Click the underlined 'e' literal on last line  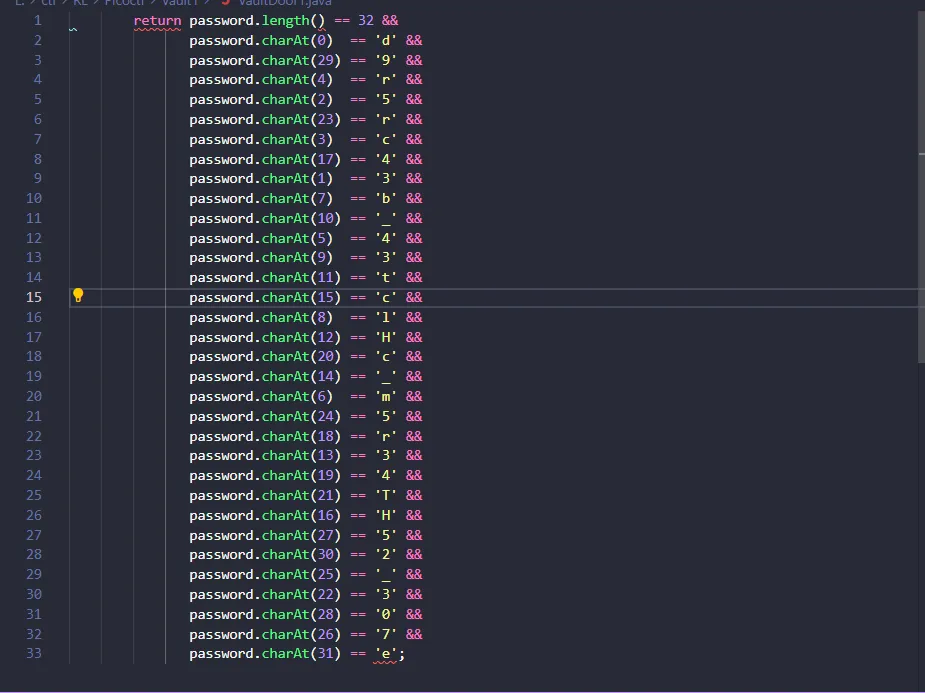coord(385,654)
